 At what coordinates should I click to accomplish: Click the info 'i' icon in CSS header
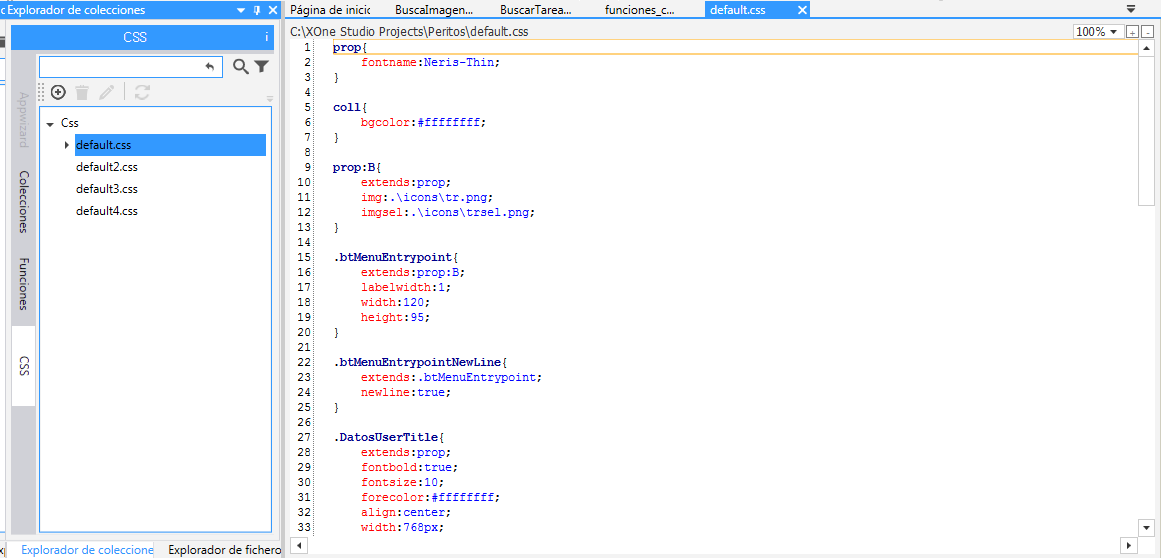(267, 37)
